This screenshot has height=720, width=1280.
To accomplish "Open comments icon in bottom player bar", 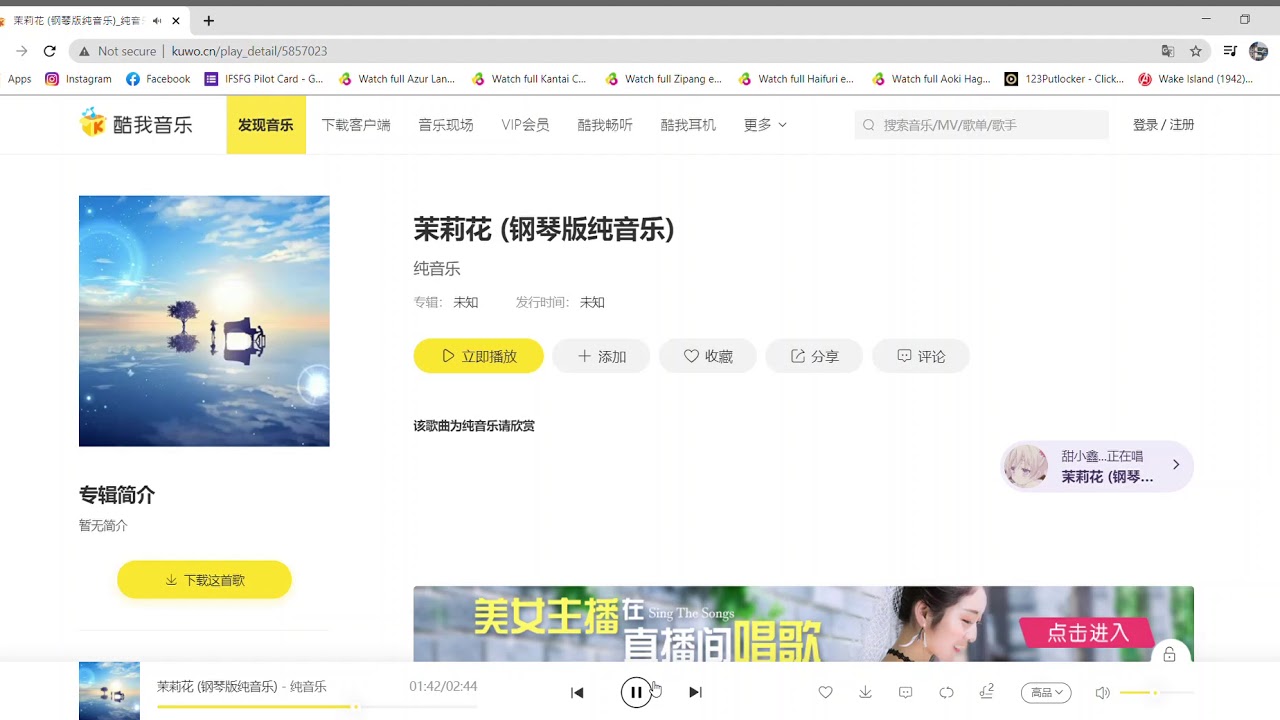I will click(906, 692).
